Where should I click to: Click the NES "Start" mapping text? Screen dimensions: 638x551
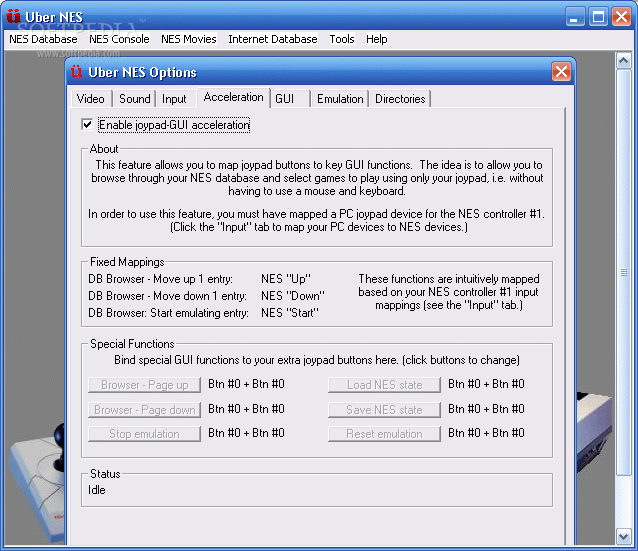click(x=290, y=313)
